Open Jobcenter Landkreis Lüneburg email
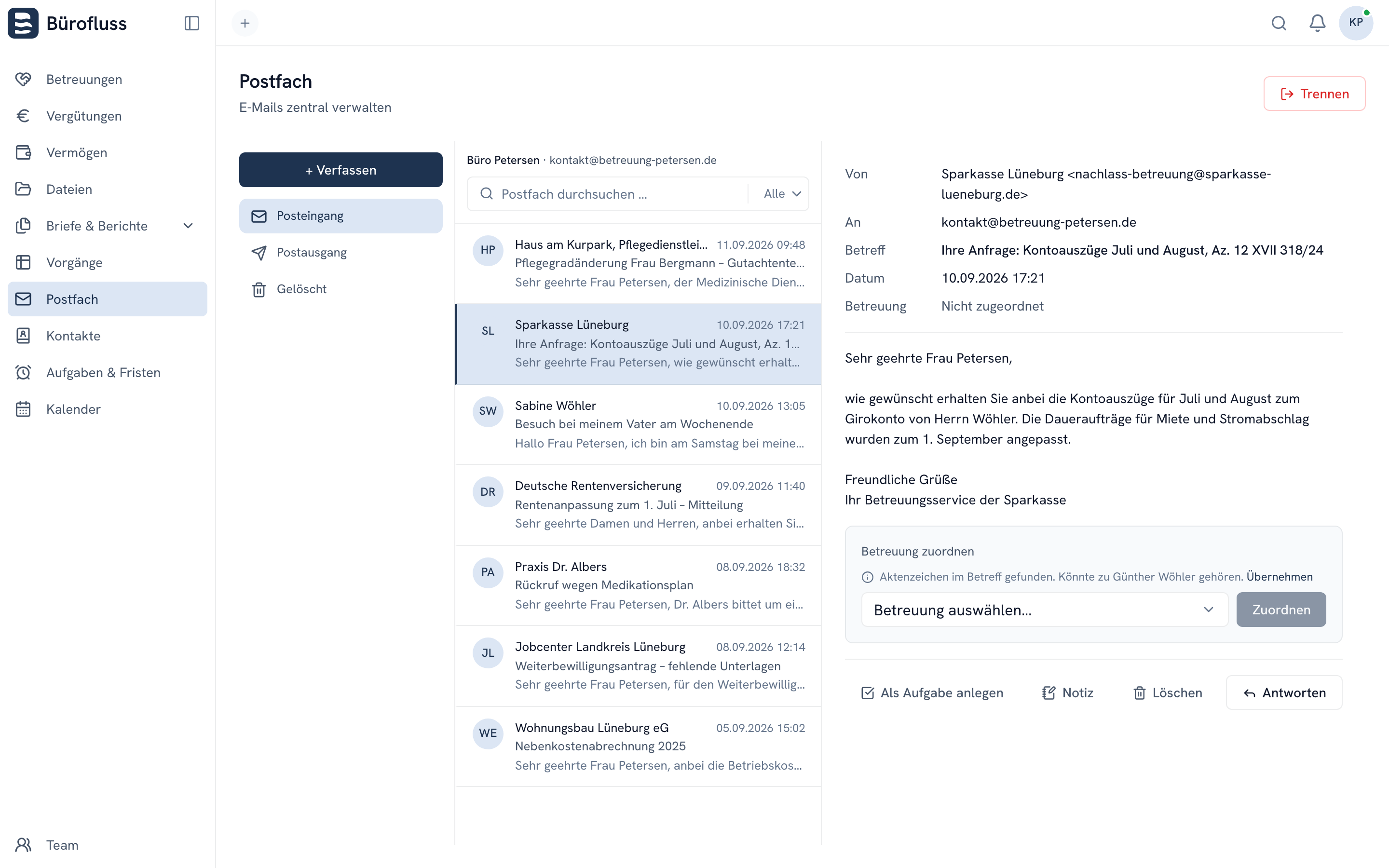The height and width of the screenshot is (868, 1389). pos(638,666)
